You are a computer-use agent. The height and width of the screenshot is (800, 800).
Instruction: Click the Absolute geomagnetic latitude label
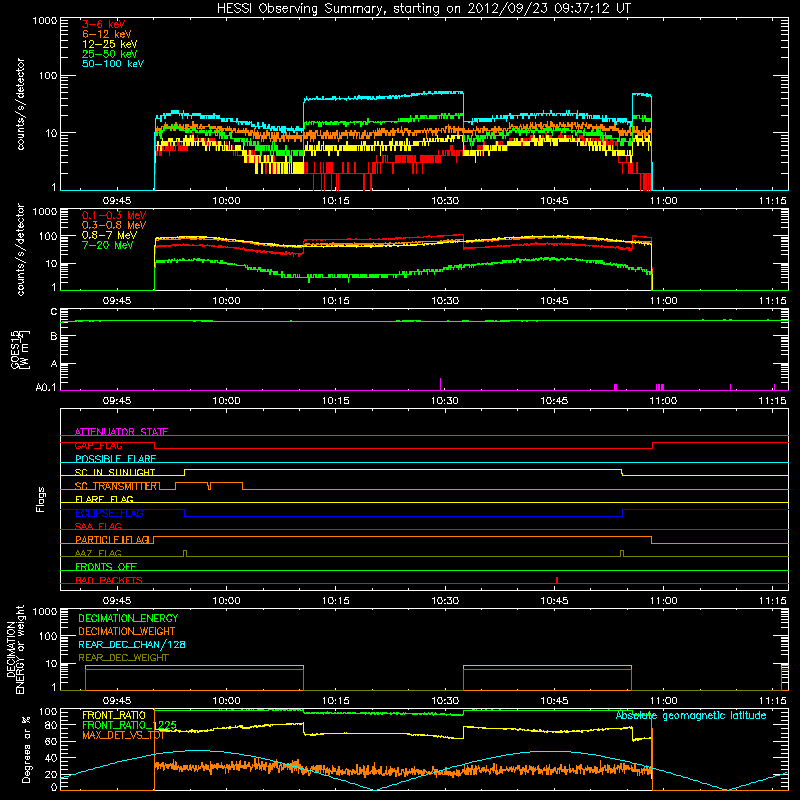[x=691, y=716]
